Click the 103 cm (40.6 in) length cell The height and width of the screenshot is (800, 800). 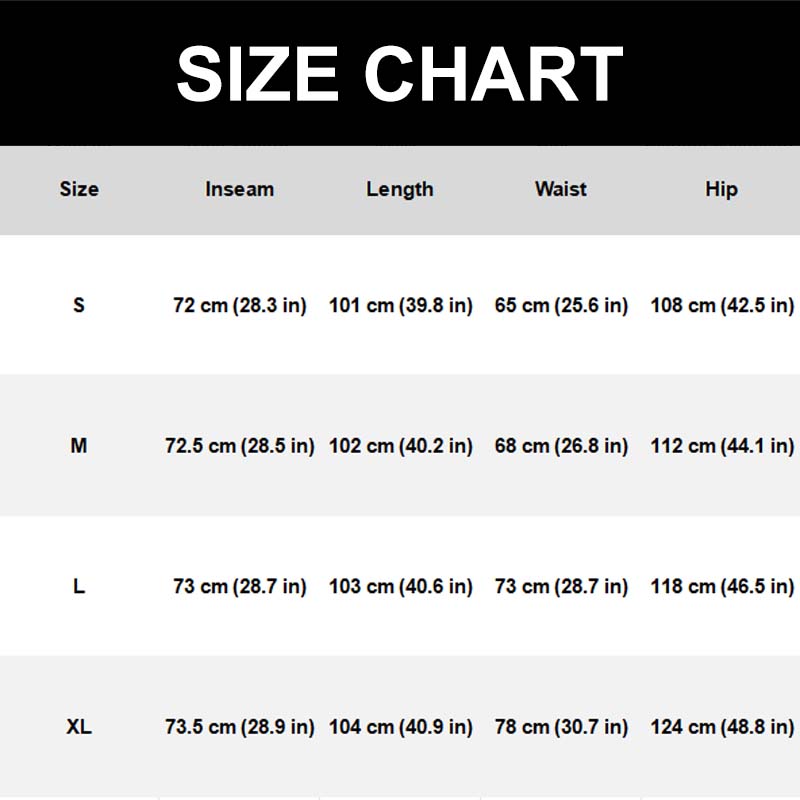pyautogui.click(x=401, y=586)
